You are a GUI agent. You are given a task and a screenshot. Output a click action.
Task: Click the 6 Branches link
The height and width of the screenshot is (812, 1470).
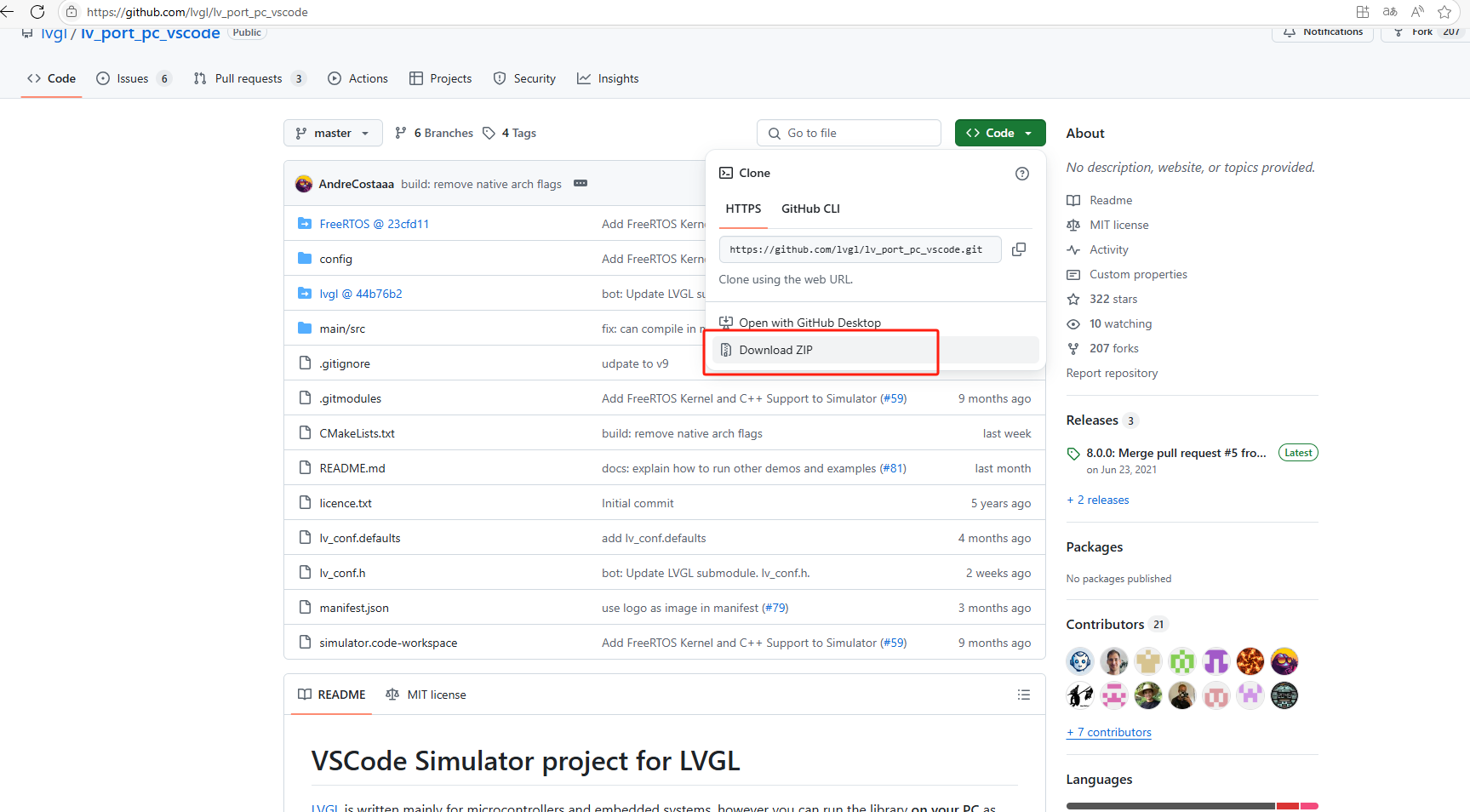coord(434,133)
